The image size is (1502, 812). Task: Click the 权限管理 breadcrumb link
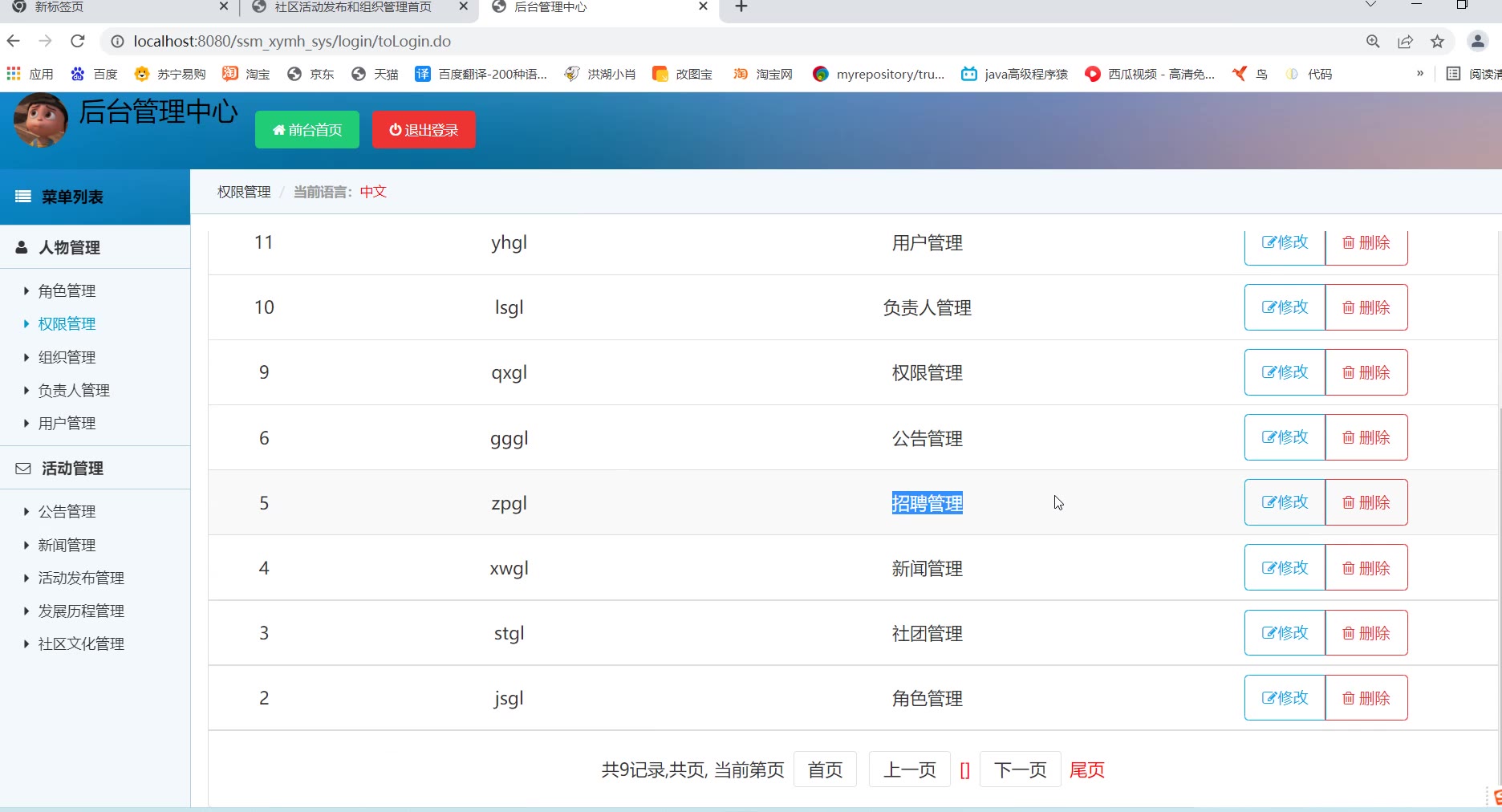pyautogui.click(x=244, y=192)
